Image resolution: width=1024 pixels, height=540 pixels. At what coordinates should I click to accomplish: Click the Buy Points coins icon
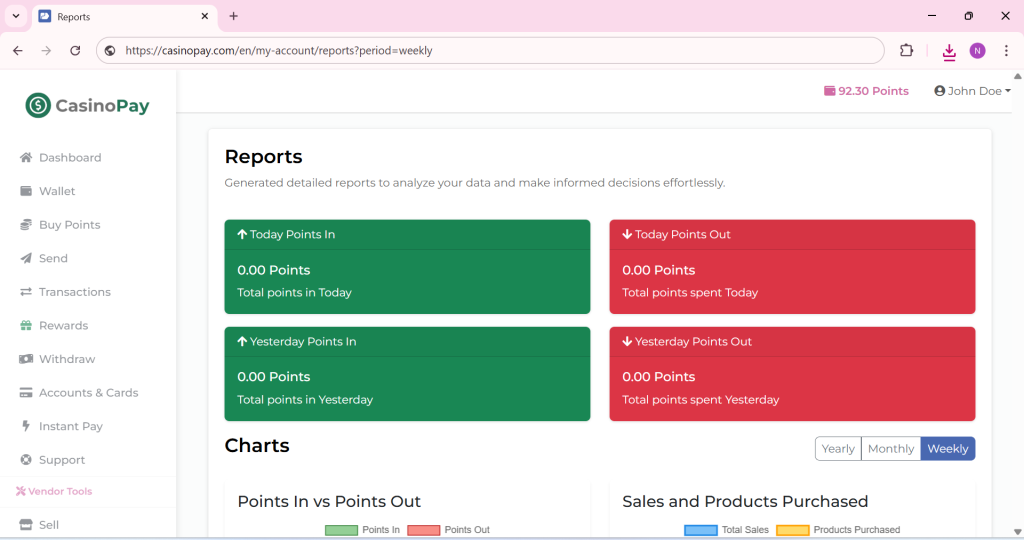click(x=26, y=225)
